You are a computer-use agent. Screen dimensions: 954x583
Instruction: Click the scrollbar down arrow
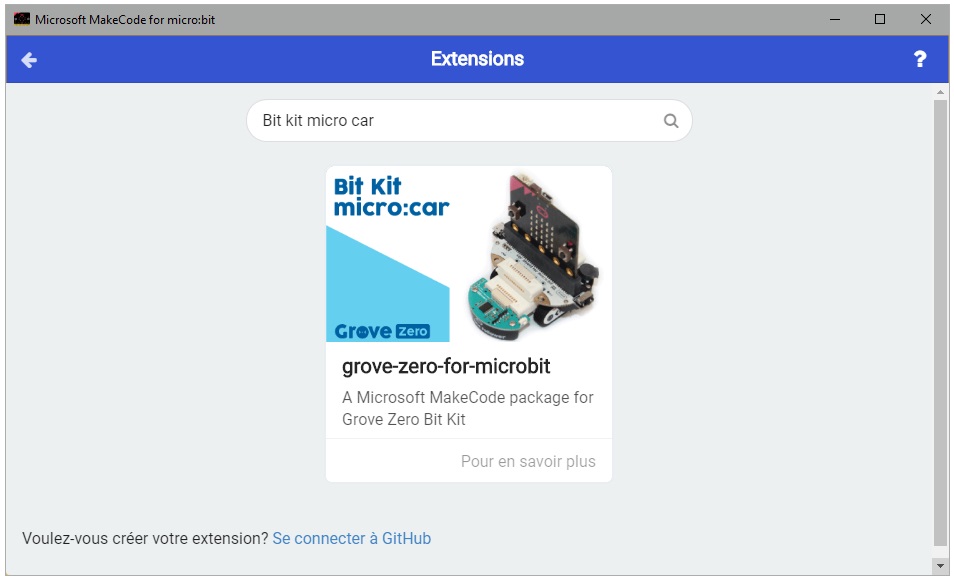click(940, 566)
